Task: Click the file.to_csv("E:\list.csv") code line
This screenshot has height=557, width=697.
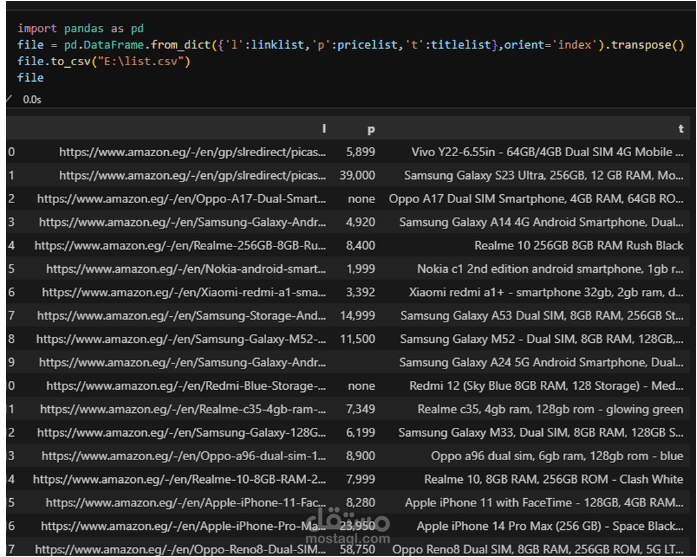Action: coord(104,61)
